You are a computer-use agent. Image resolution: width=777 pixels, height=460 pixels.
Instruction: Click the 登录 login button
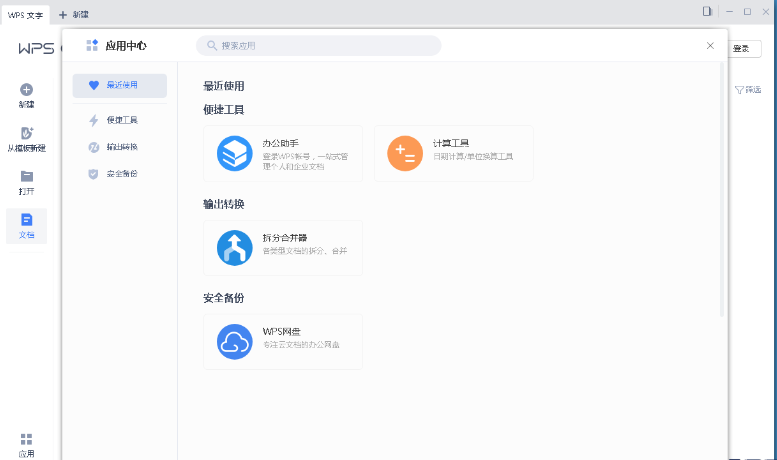pos(744,49)
